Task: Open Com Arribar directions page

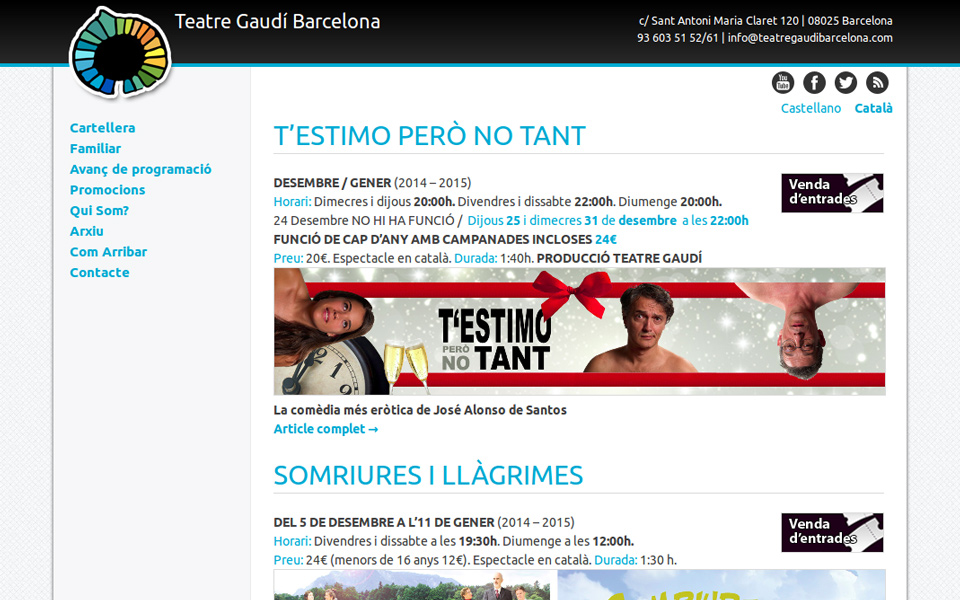Action: [x=108, y=252]
